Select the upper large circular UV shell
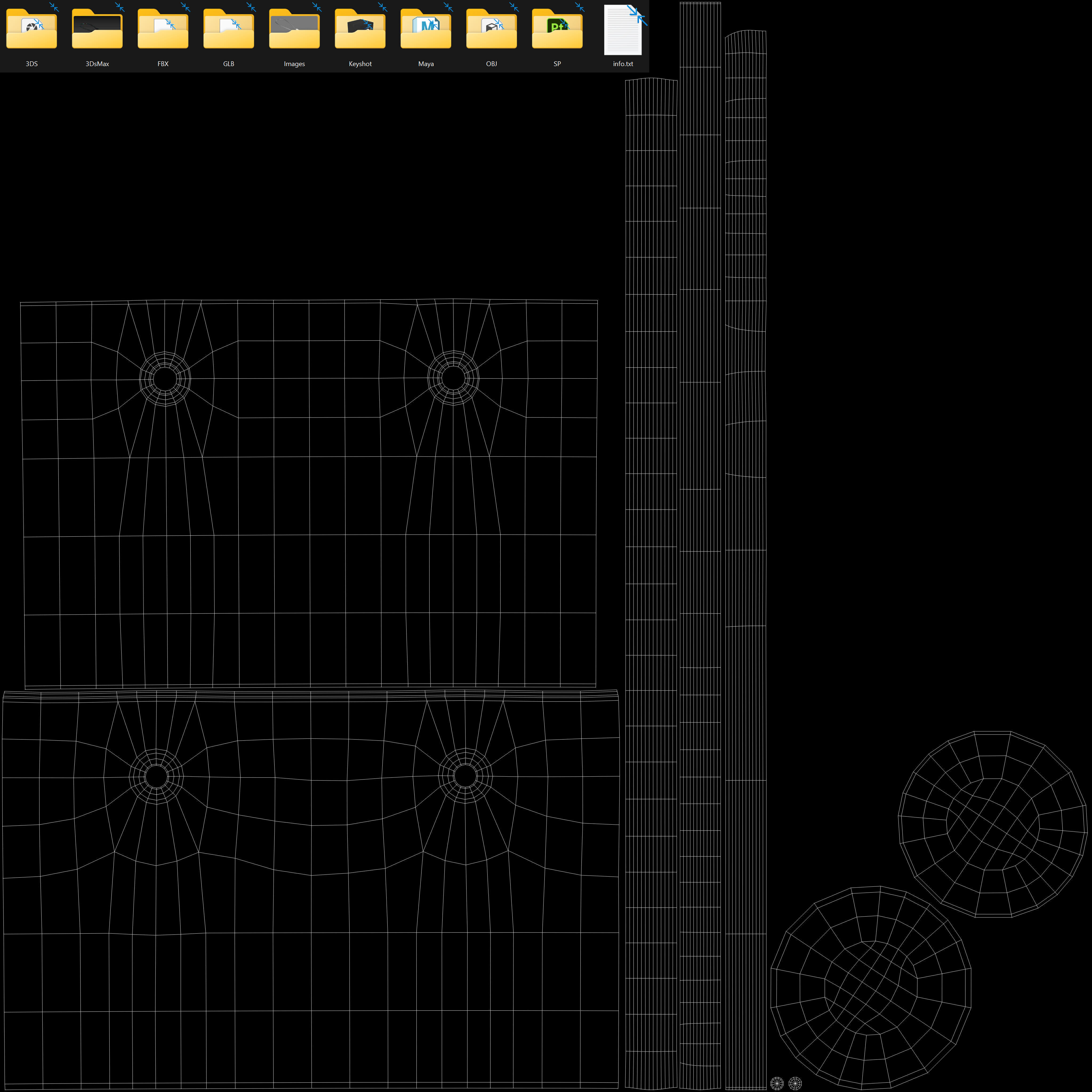 click(993, 824)
